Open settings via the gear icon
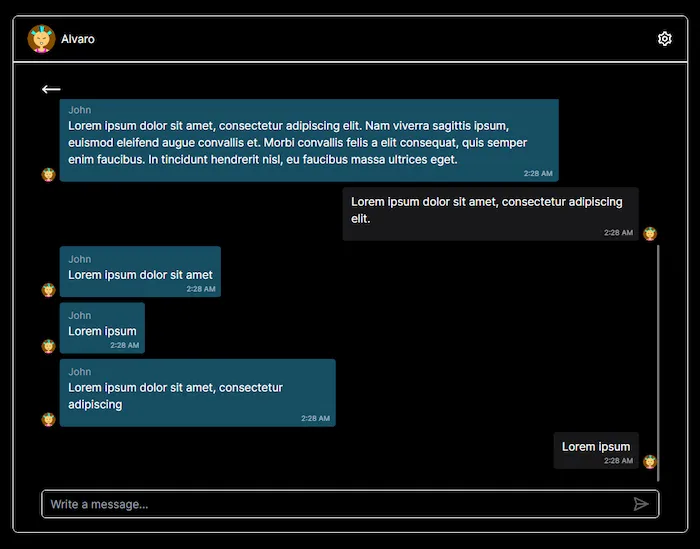 (x=665, y=39)
